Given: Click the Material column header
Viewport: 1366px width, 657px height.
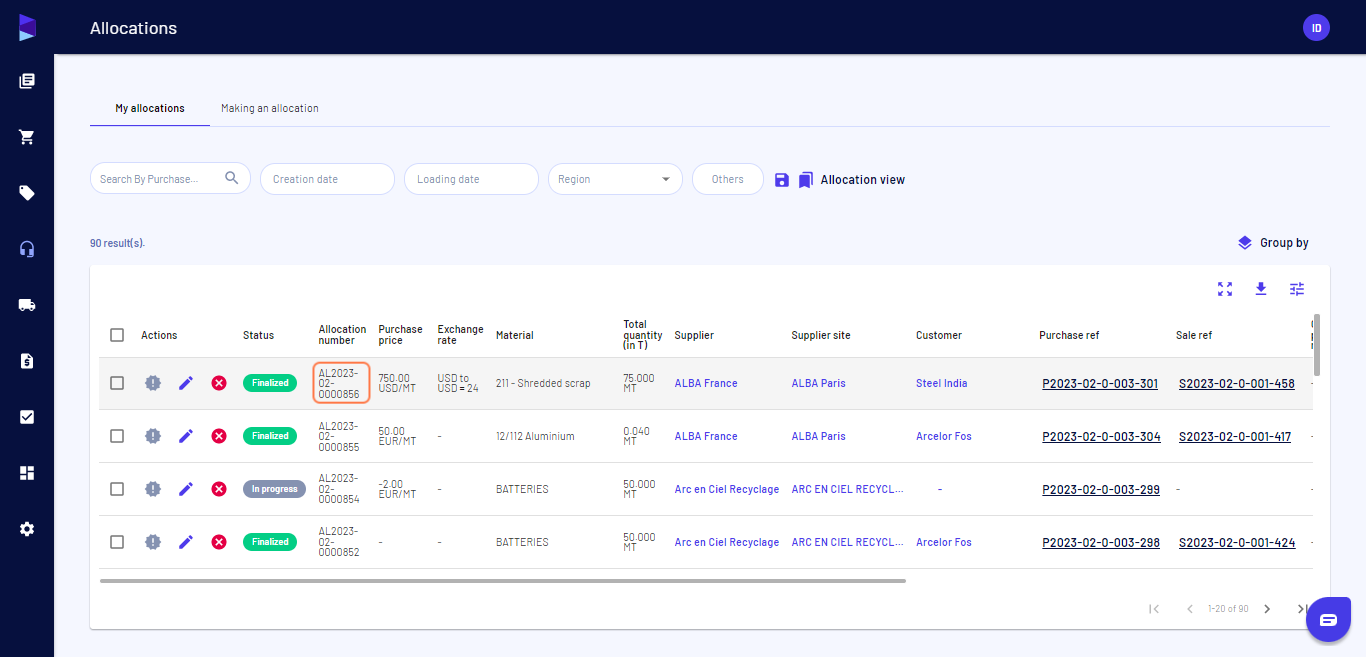Looking at the screenshot, I should click(x=515, y=335).
